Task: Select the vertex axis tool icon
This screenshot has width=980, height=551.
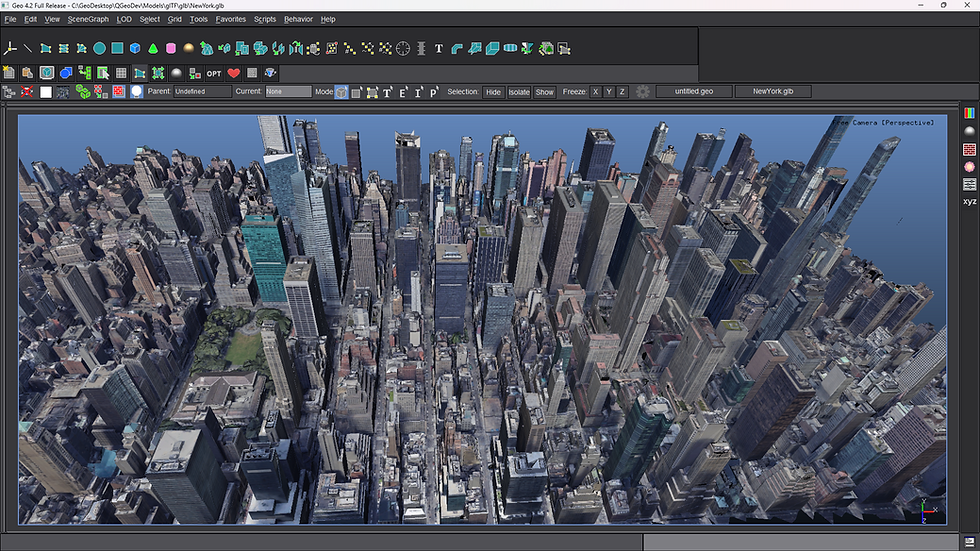Action: click(11, 48)
